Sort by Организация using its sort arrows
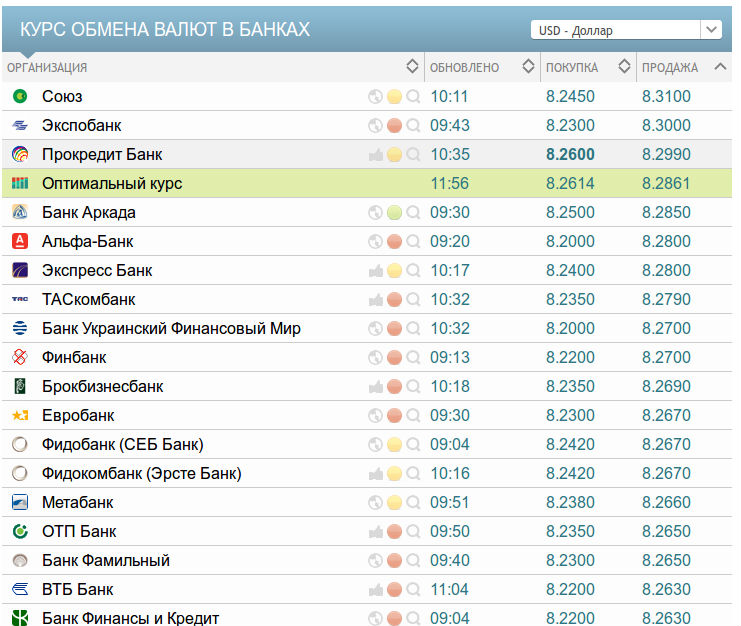This screenshot has height=626, width=741. [412, 67]
